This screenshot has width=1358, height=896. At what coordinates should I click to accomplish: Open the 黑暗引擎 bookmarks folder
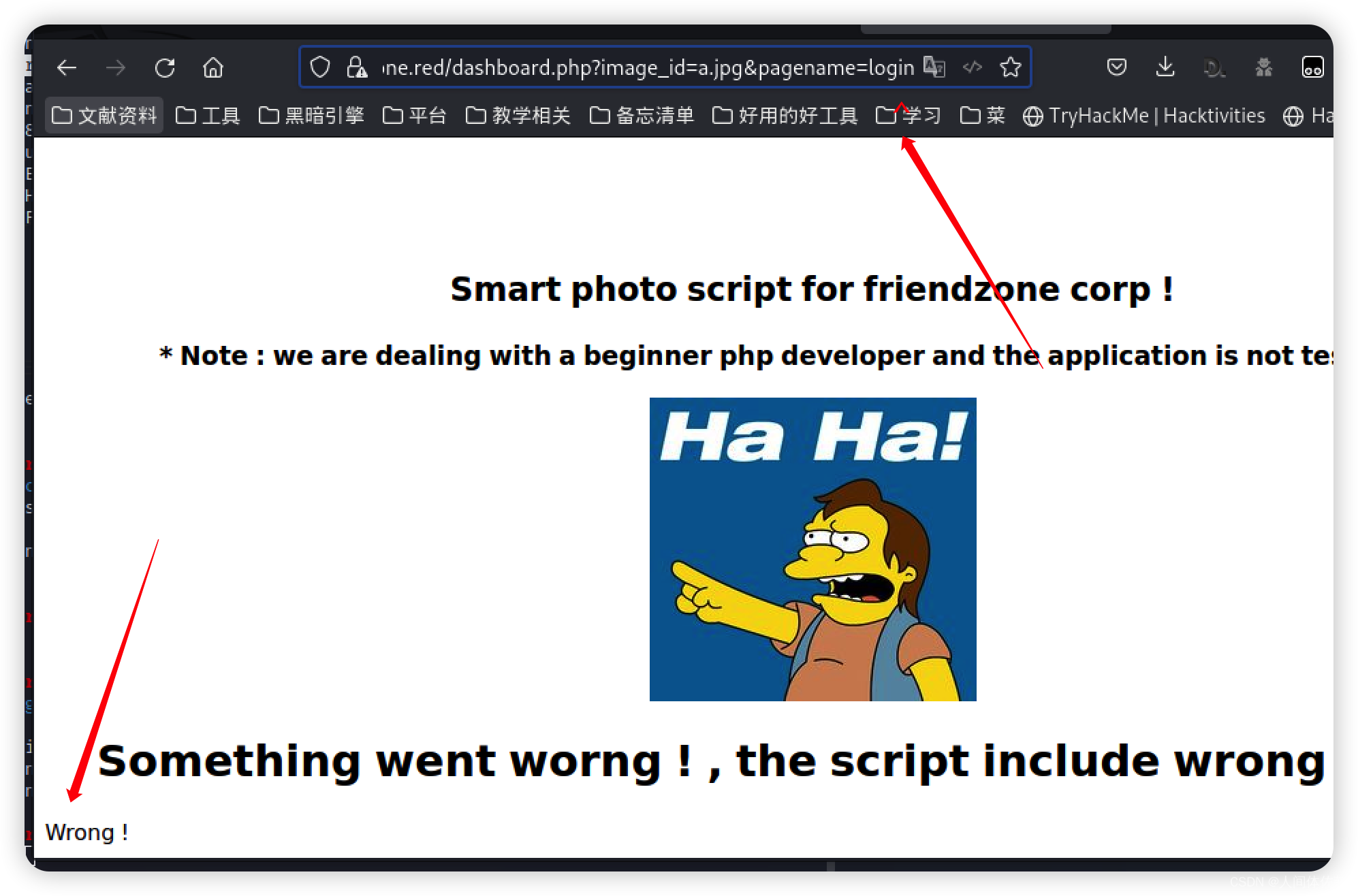point(311,116)
